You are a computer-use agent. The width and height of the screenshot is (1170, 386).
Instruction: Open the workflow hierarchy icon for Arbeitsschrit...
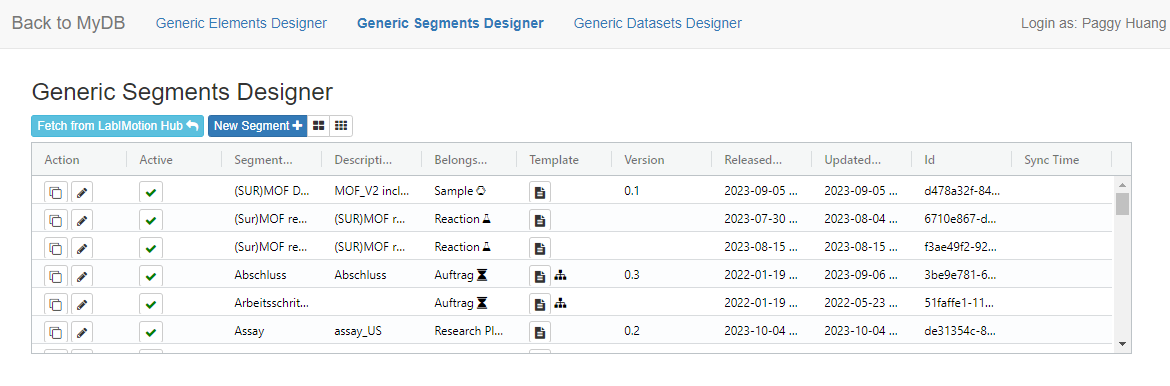point(560,303)
